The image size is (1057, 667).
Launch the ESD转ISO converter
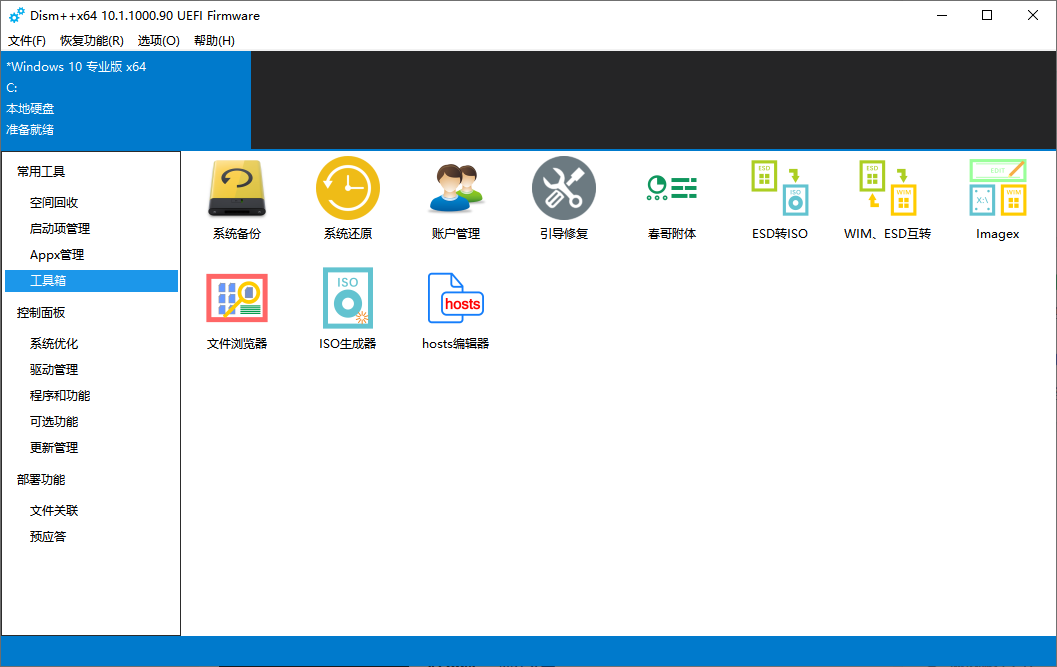[779, 200]
